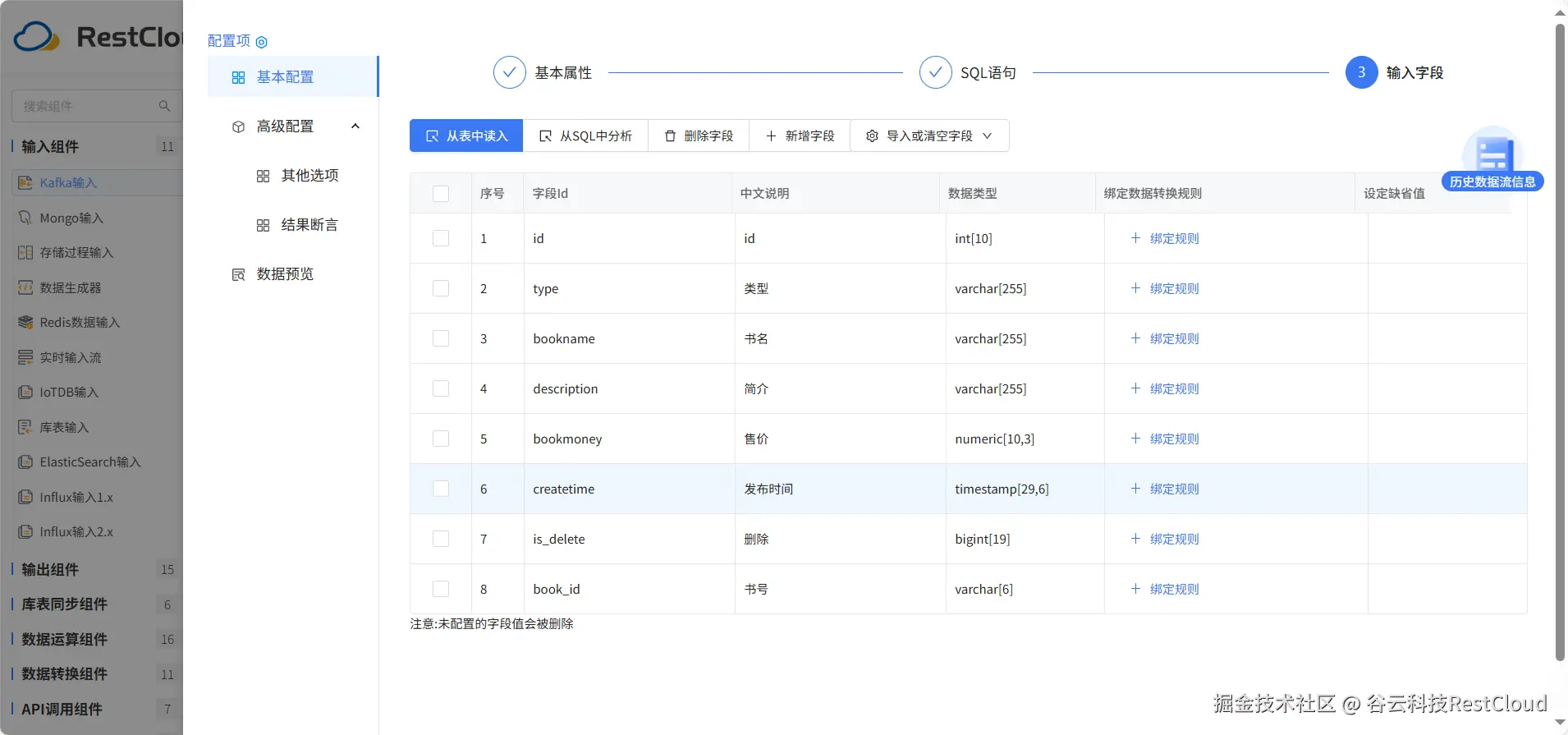Screen dimensions: 1568x735
Task: Click the gear icon on 导入或清空字段
Action: click(x=872, y=136)
